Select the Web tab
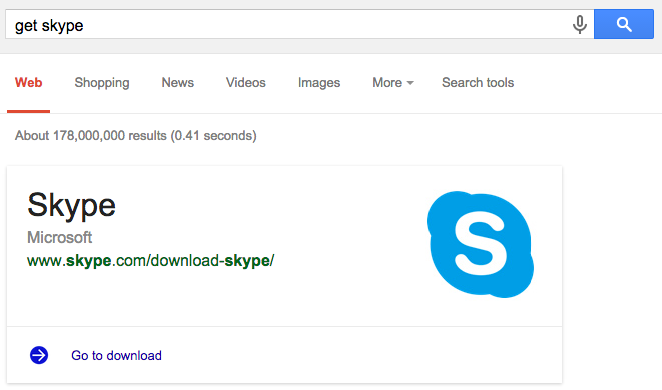The width and height of the screenshot is (662, 390). pos(28,82)
